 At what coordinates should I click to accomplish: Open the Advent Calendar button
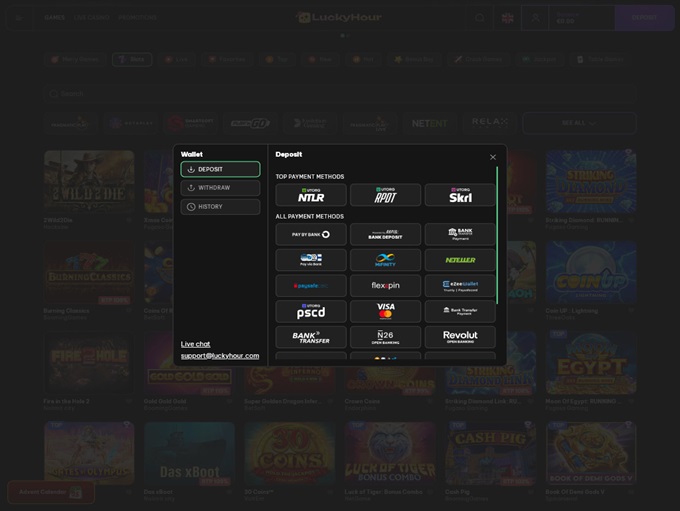point(51,492)
